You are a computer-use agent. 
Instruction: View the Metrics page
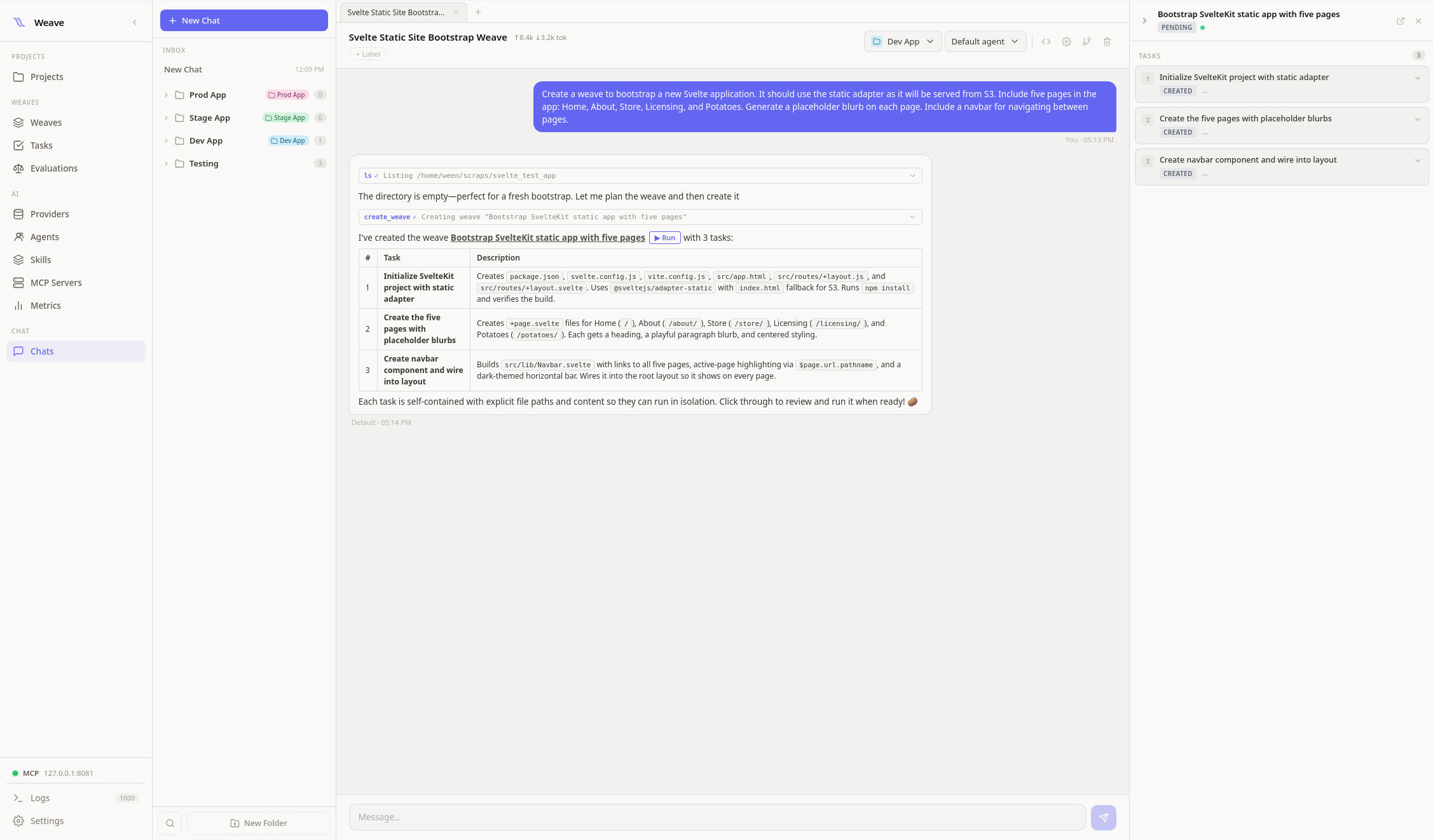(x=76, y=306)
